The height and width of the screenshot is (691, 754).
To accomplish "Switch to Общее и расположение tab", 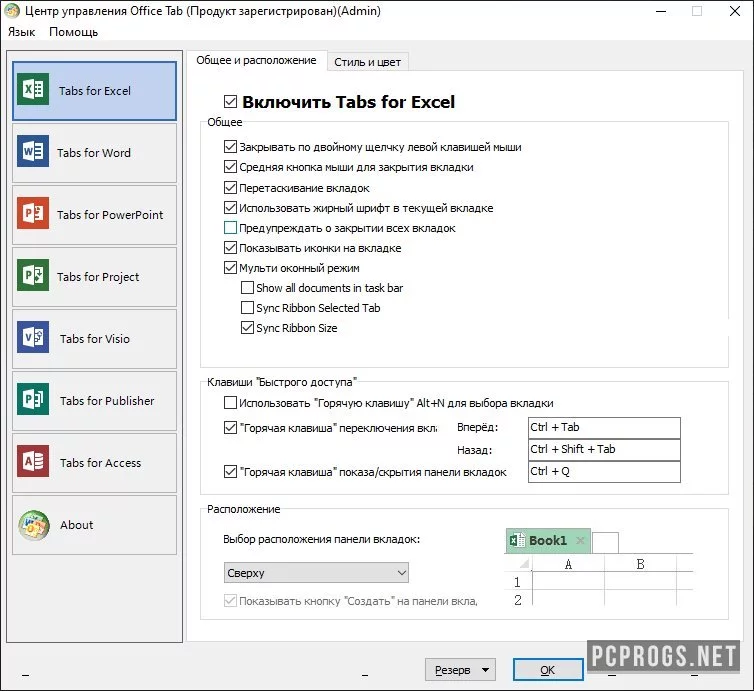I will 256,61.
